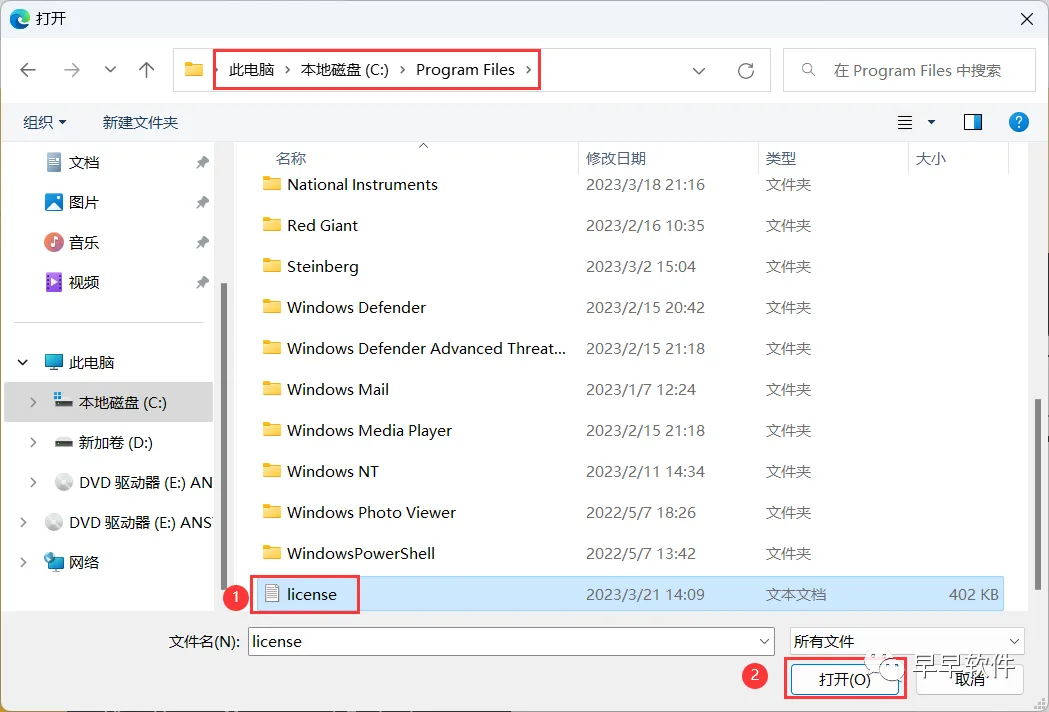Click the 取消 button

(969, 679)
